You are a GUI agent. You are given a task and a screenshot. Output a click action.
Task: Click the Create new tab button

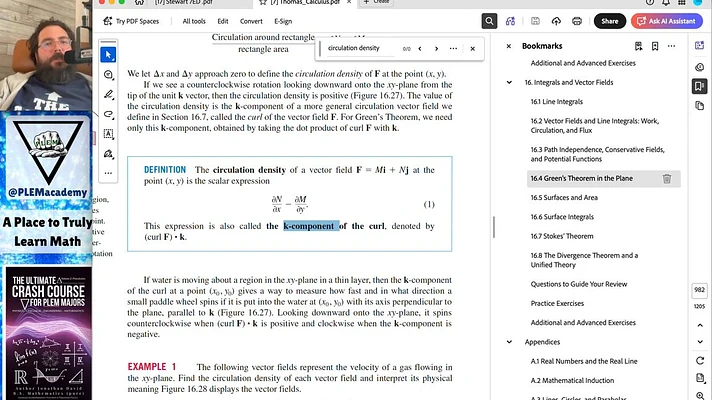point(376,2)
